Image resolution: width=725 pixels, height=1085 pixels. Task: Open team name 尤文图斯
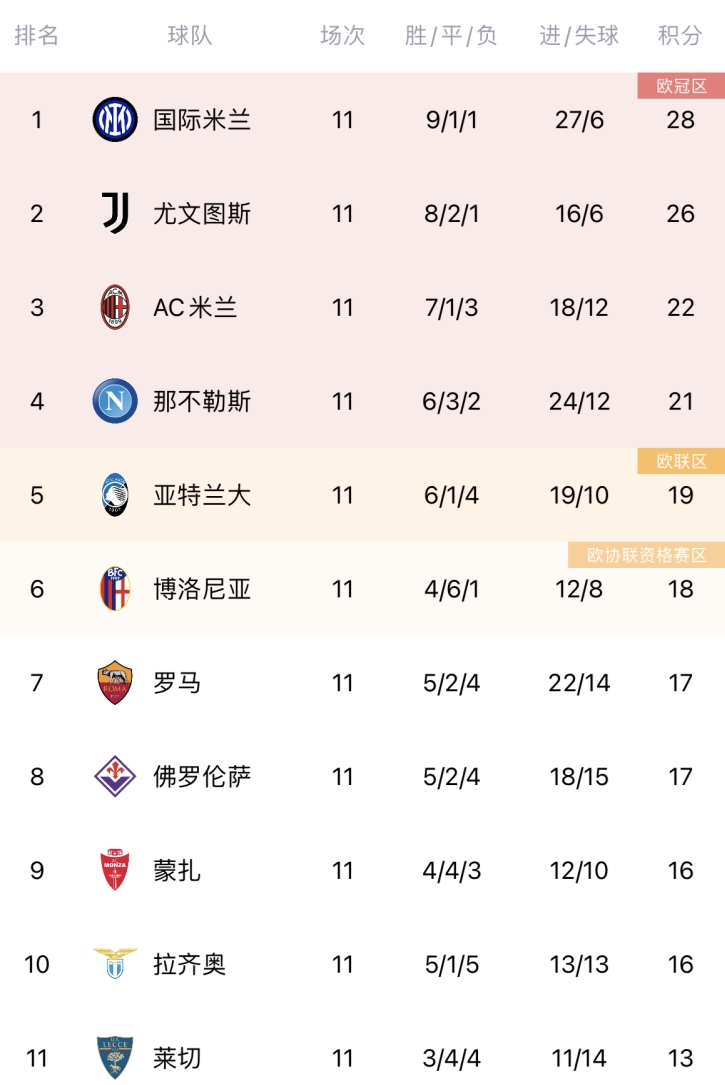coord(201,213)
